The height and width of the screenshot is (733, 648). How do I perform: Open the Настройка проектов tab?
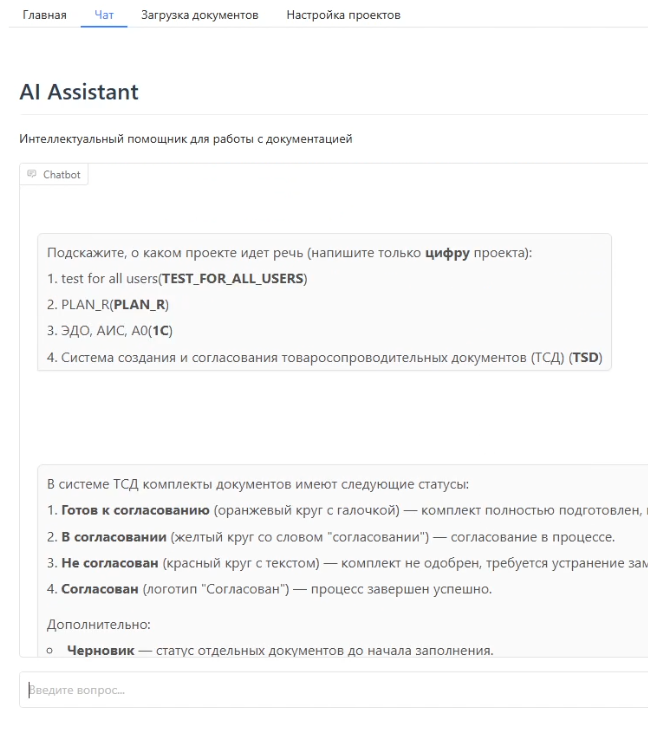pyautogui.click(x=343, y=15)
